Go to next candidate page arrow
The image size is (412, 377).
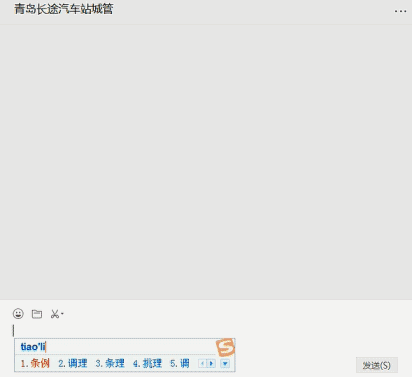click(x=211, y=363)
